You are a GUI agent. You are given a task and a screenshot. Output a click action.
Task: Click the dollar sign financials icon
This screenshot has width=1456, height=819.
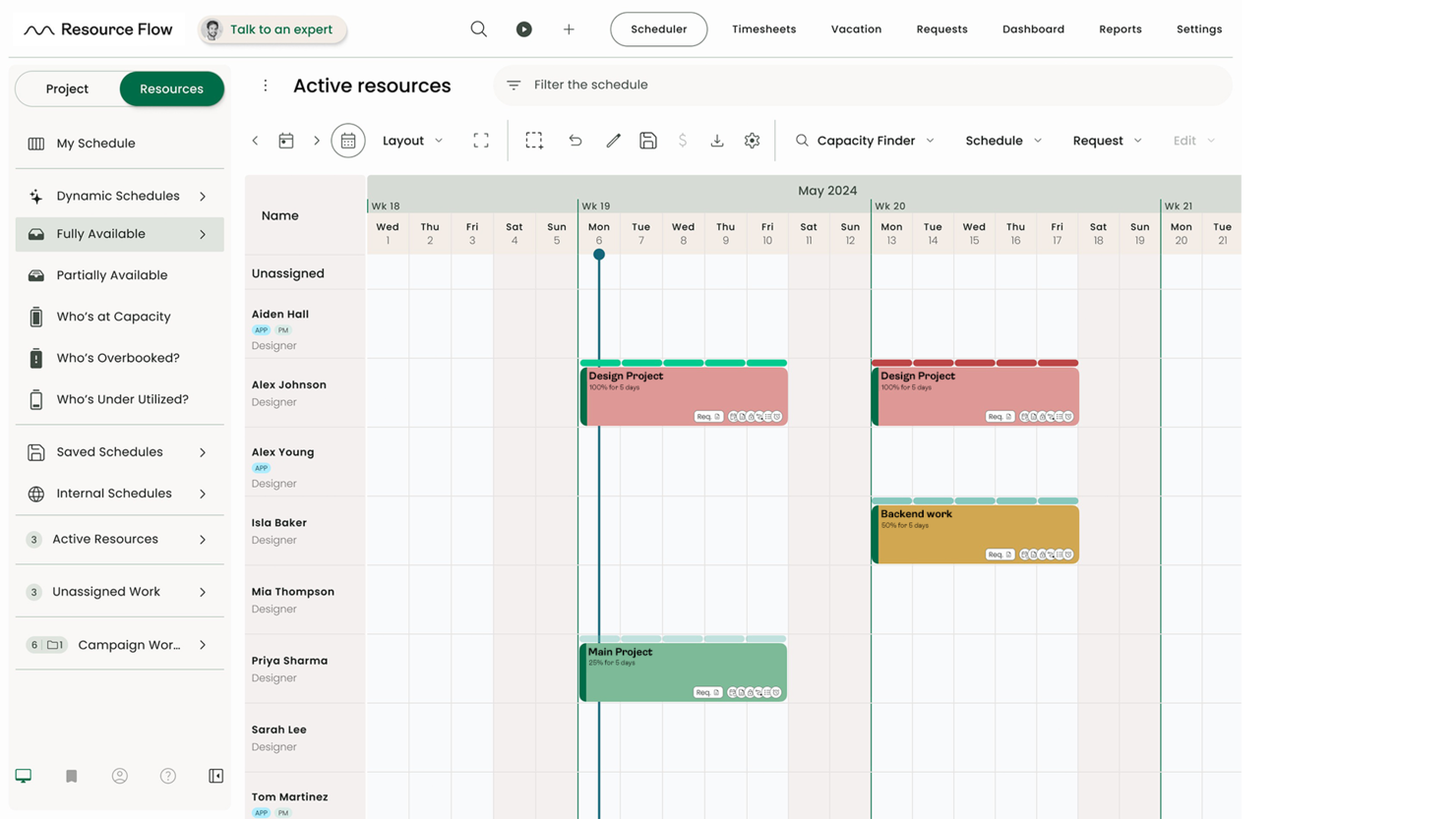pyautogui.click(x=683, y=141)
